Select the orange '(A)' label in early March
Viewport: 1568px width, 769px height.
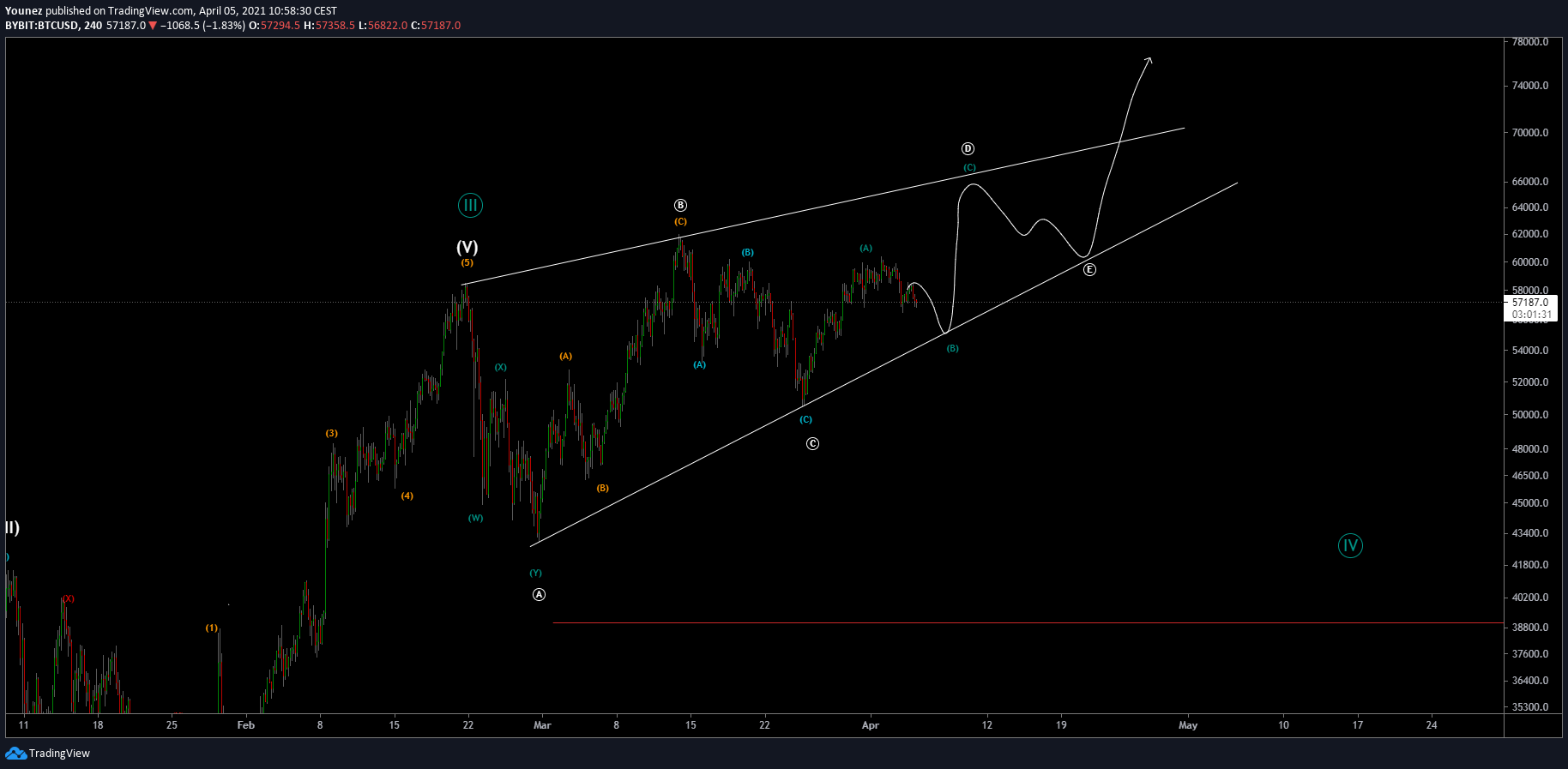coord(565,356)
